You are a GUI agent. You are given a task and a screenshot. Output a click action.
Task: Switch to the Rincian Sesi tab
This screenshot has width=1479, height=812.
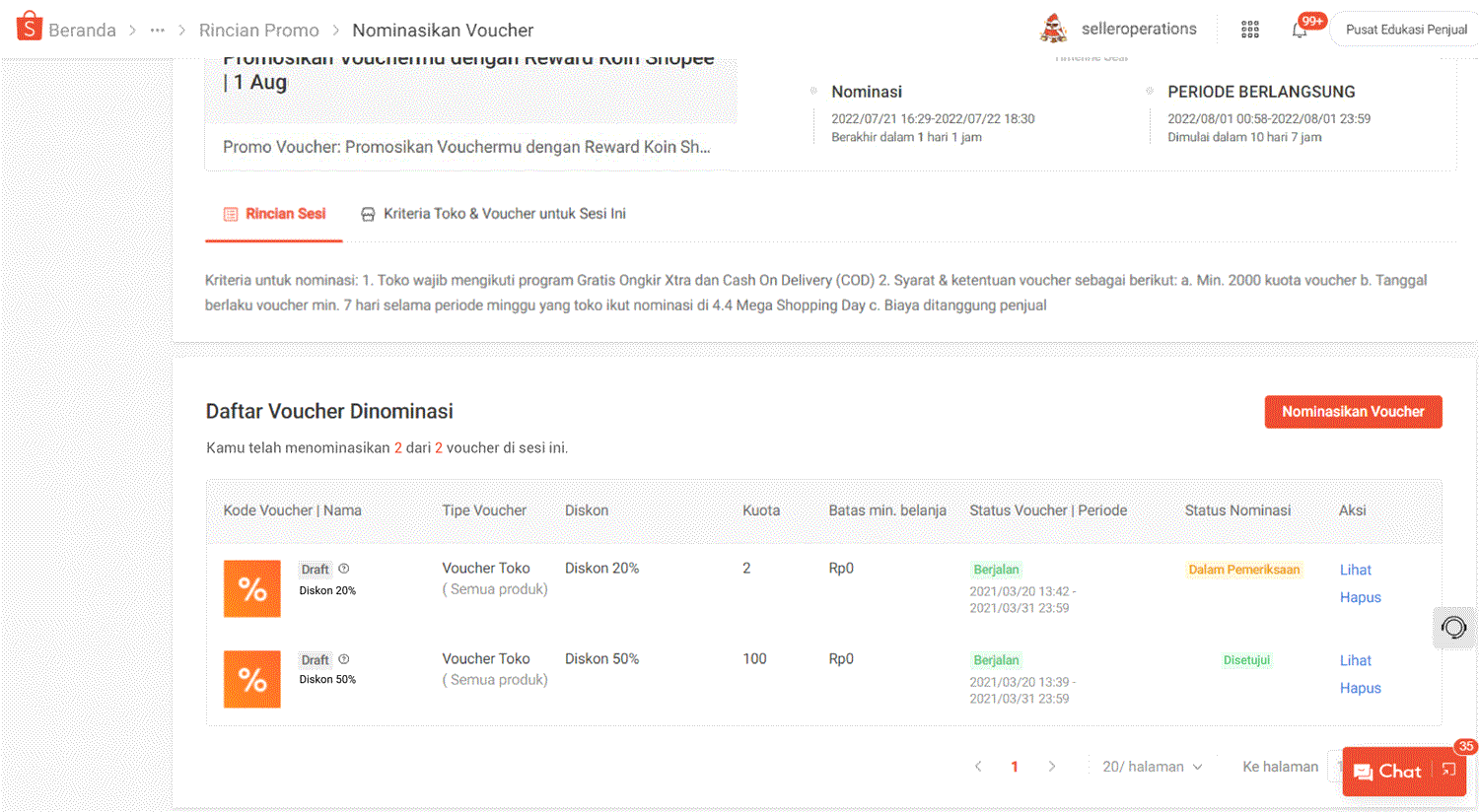click(x=274, y=214)
